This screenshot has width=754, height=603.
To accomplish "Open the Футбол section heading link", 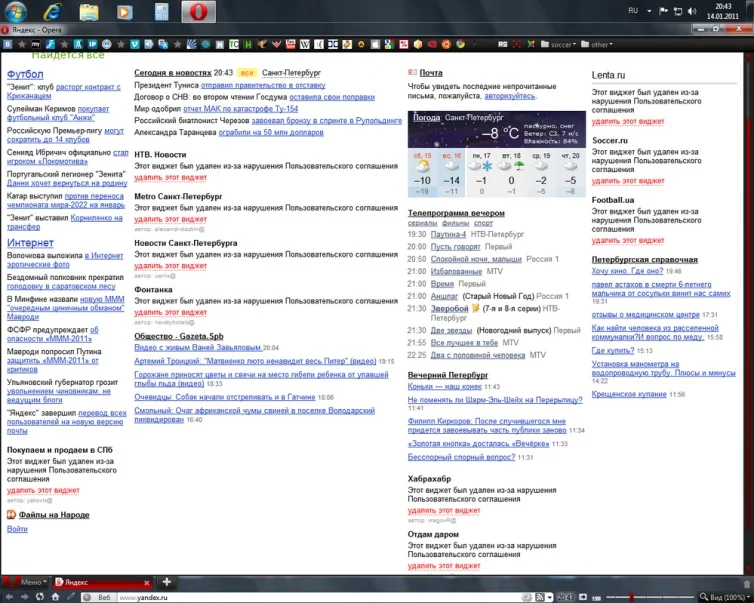I will click(25, 74).
